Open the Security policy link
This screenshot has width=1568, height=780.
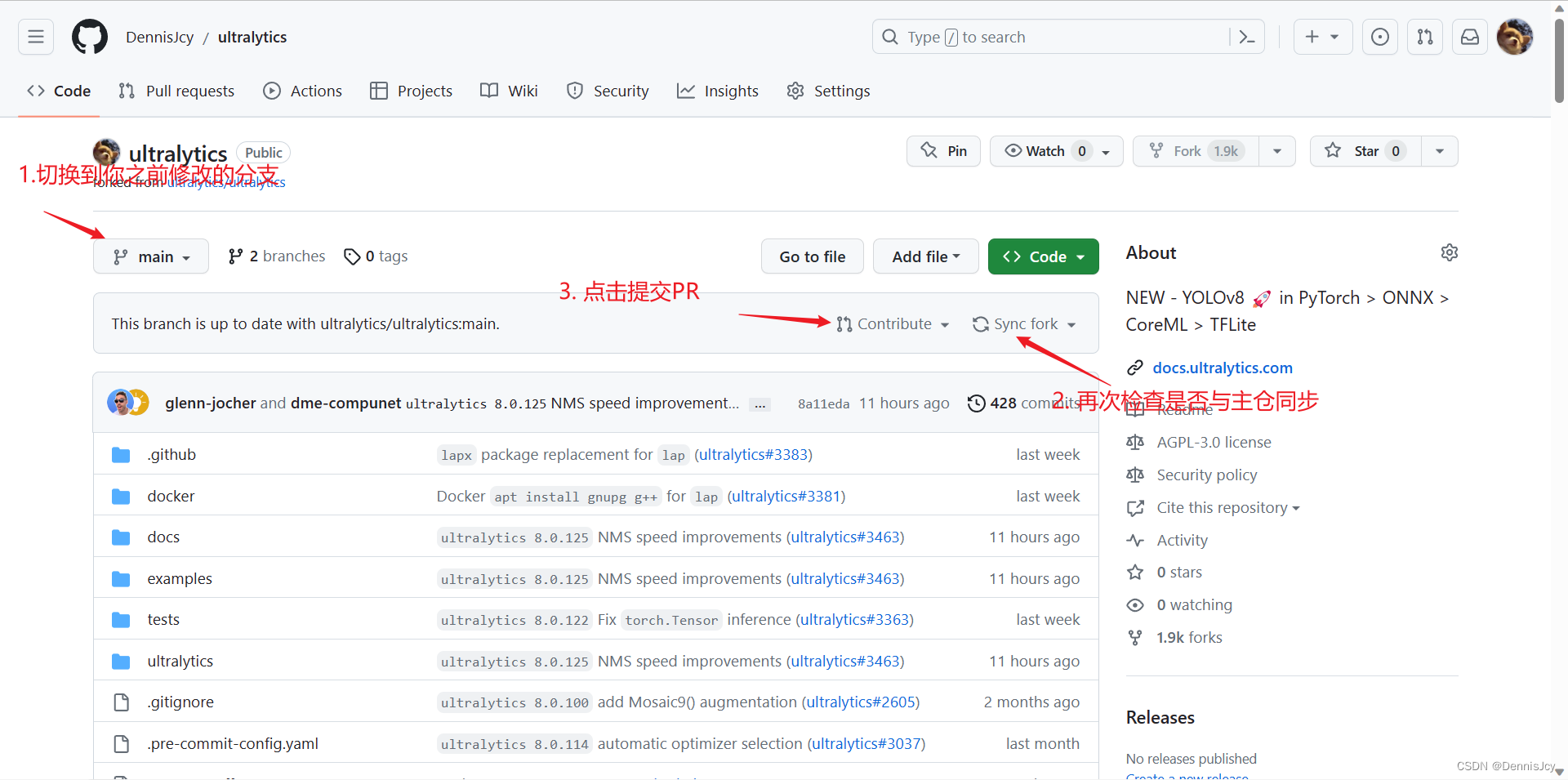1206,475
